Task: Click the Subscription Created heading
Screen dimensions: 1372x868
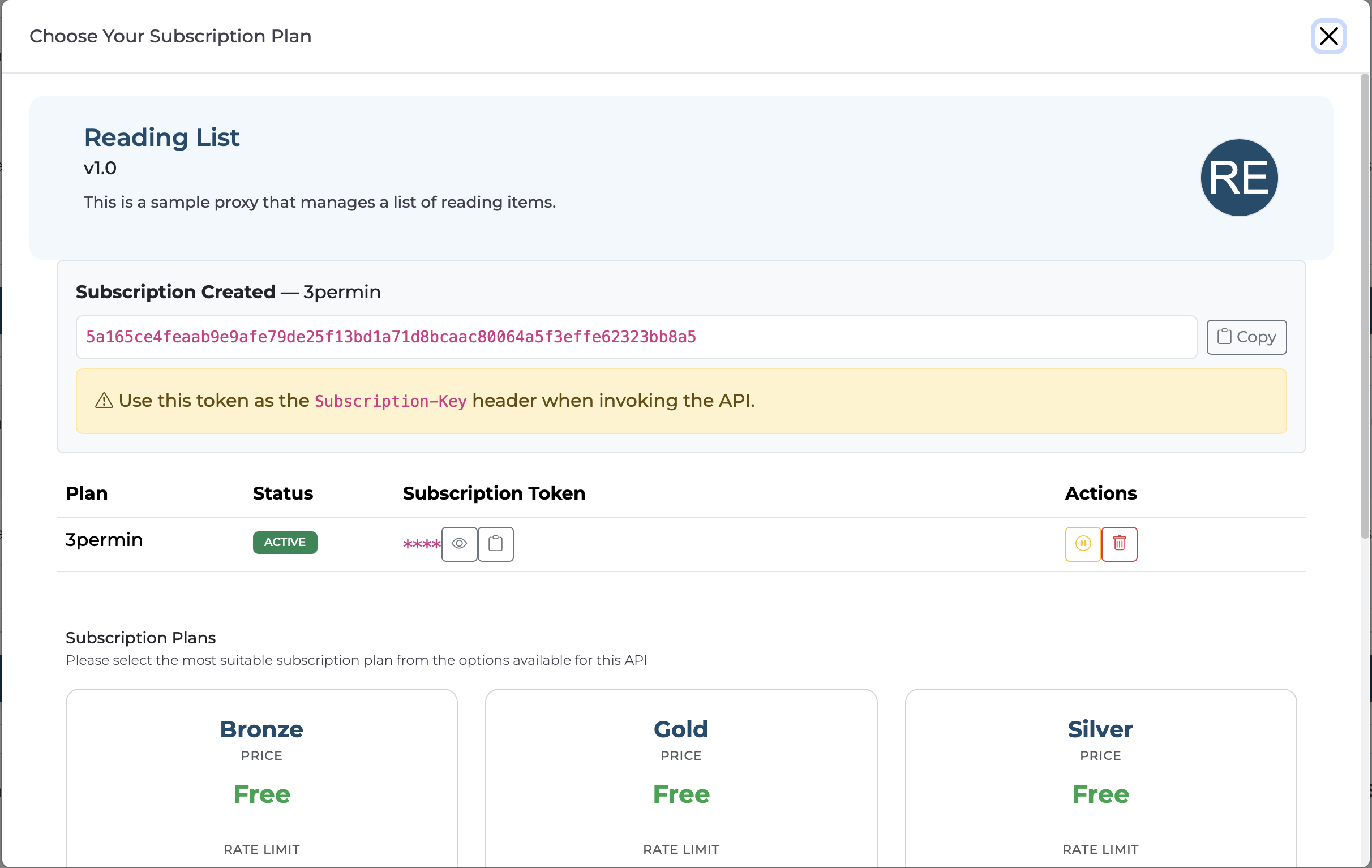Action: (175, 291)
